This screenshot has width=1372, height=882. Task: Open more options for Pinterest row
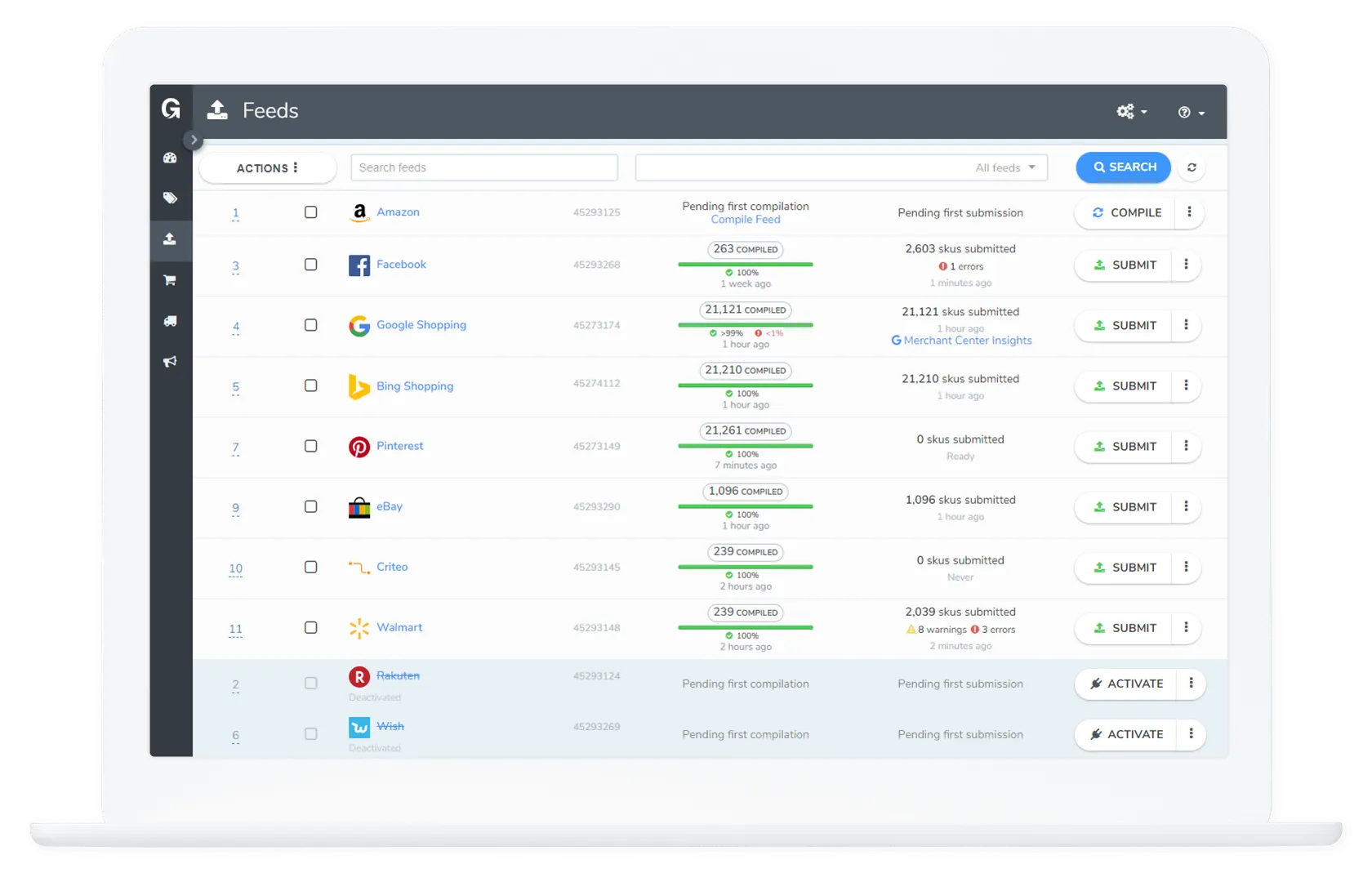pos(1186,446)
